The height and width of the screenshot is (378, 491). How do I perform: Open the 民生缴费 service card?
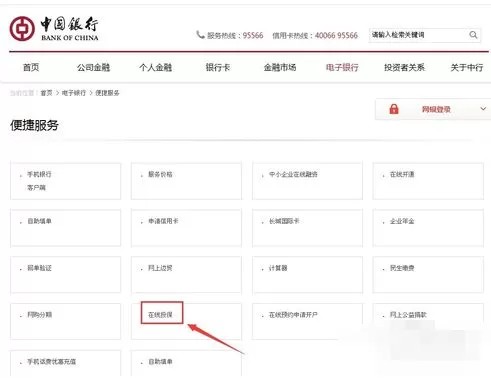(x=428, y=275)
